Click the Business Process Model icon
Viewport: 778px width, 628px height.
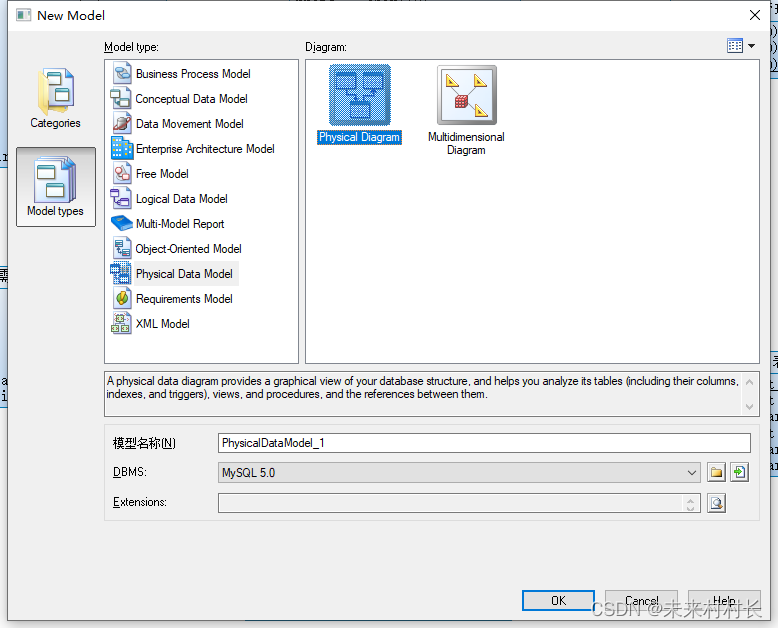point(122,73)
